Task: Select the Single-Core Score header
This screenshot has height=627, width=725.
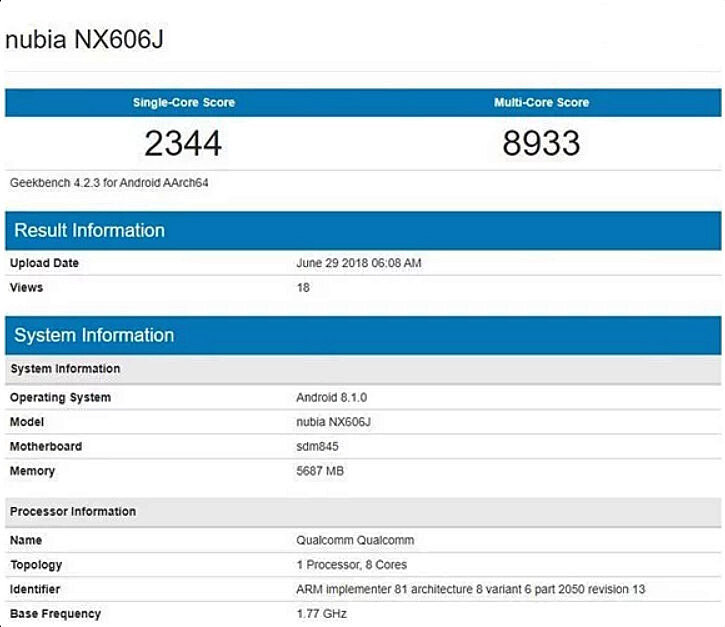Action: [184, 102]
